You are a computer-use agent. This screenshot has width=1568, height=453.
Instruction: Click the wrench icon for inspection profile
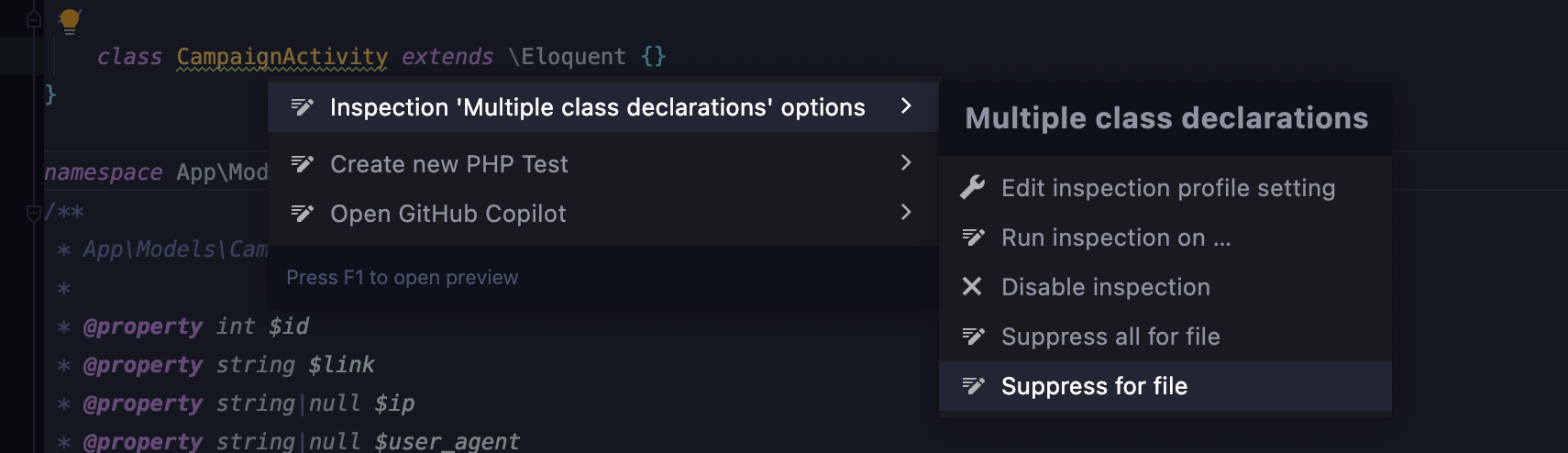pos(972,188)
